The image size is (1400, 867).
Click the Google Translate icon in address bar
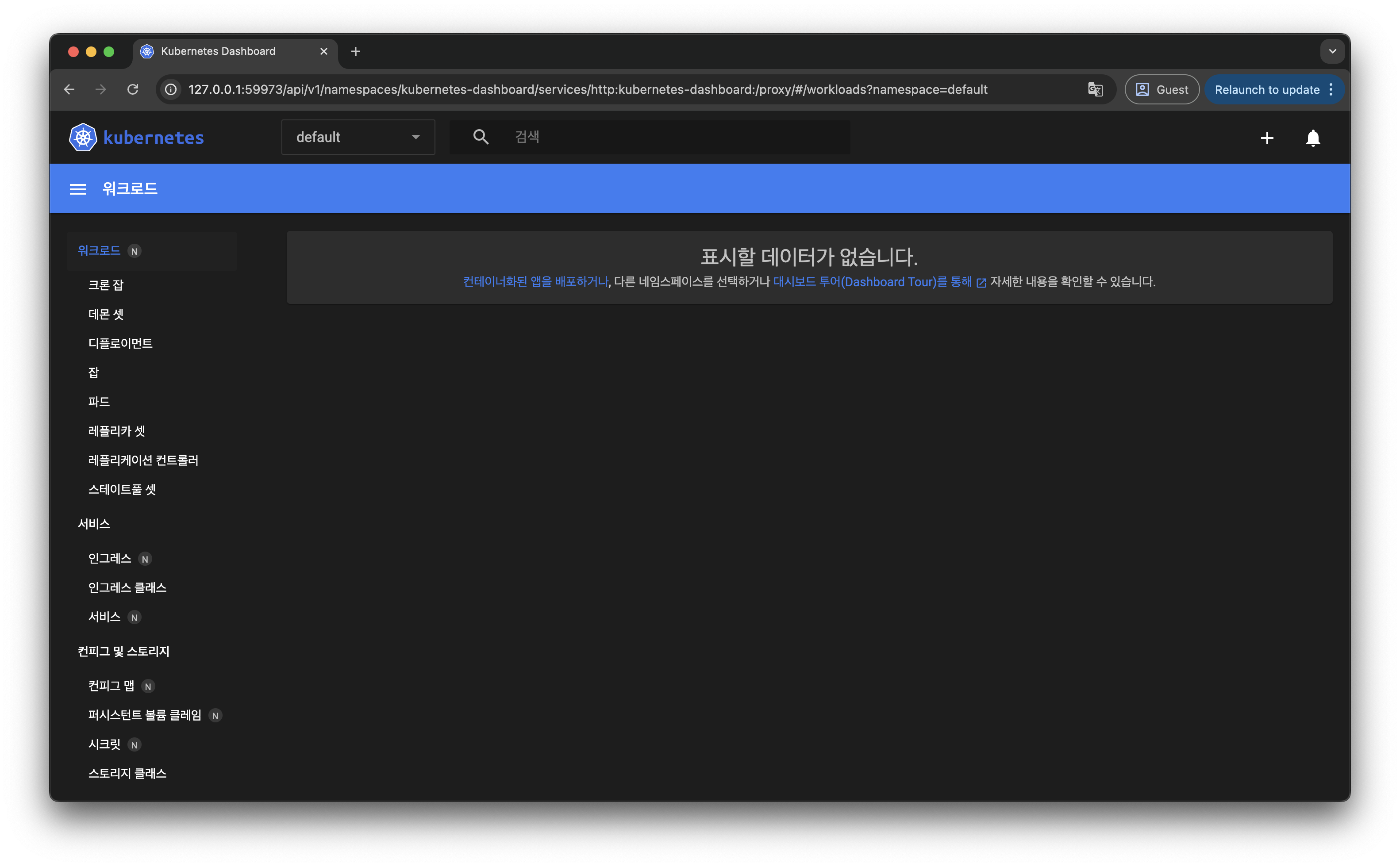[1095, 90]
